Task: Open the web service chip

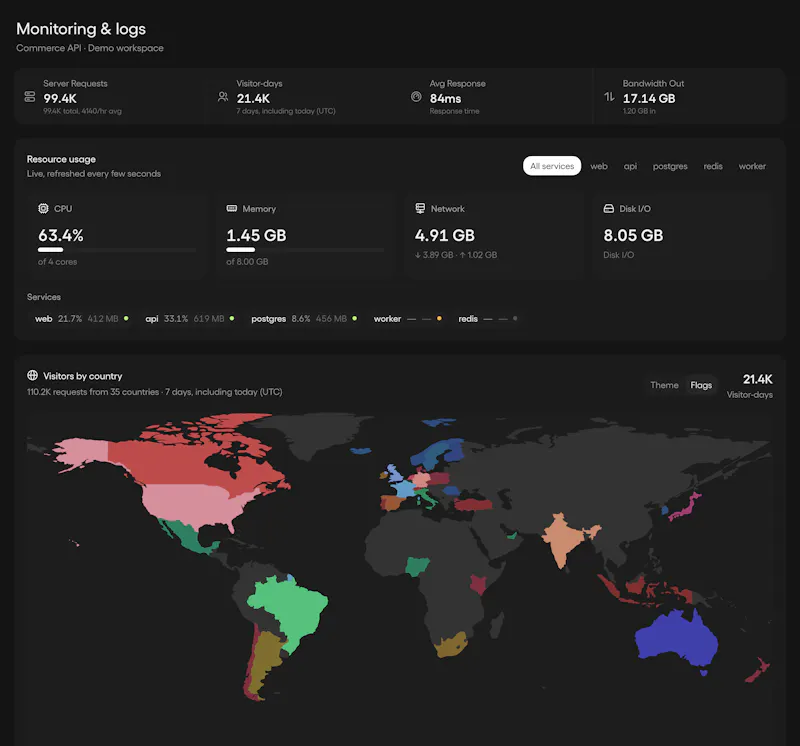Action: tap(82, 318)
